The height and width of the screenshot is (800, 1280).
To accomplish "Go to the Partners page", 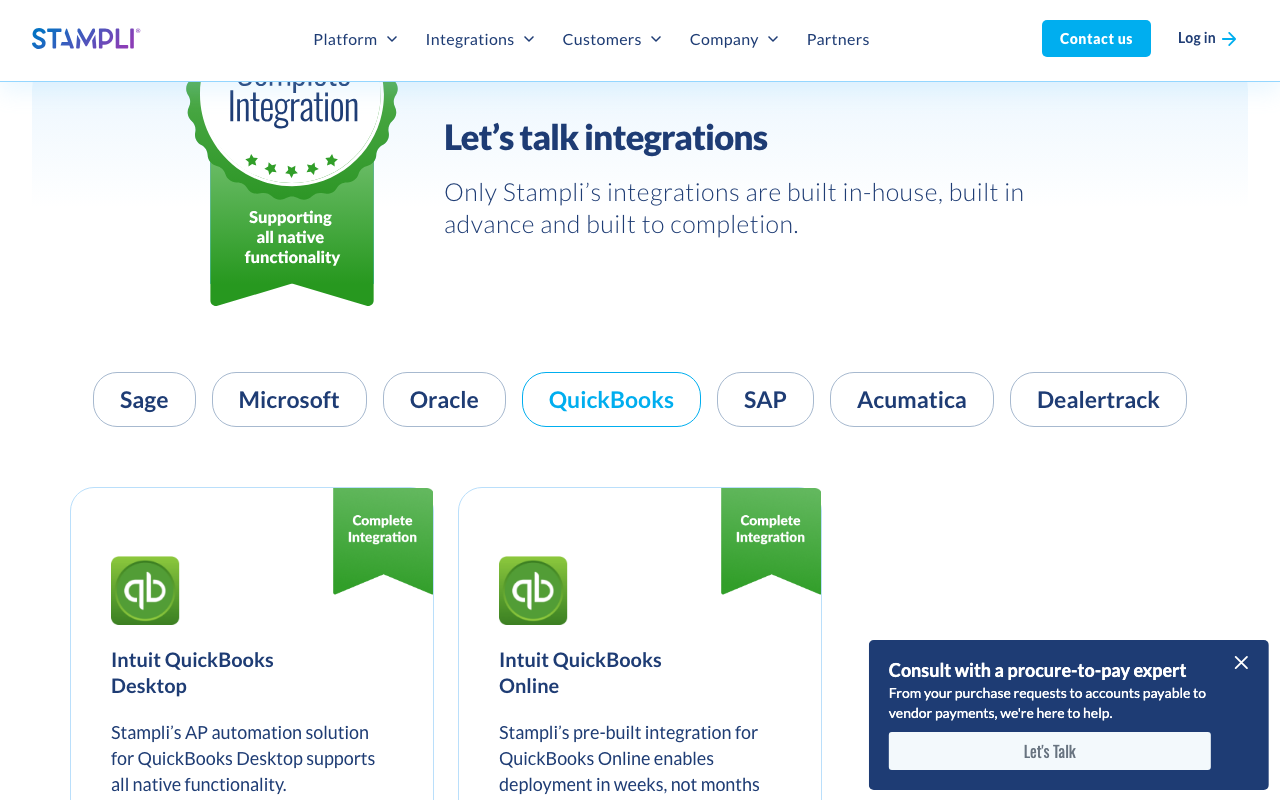I will 838,39.
